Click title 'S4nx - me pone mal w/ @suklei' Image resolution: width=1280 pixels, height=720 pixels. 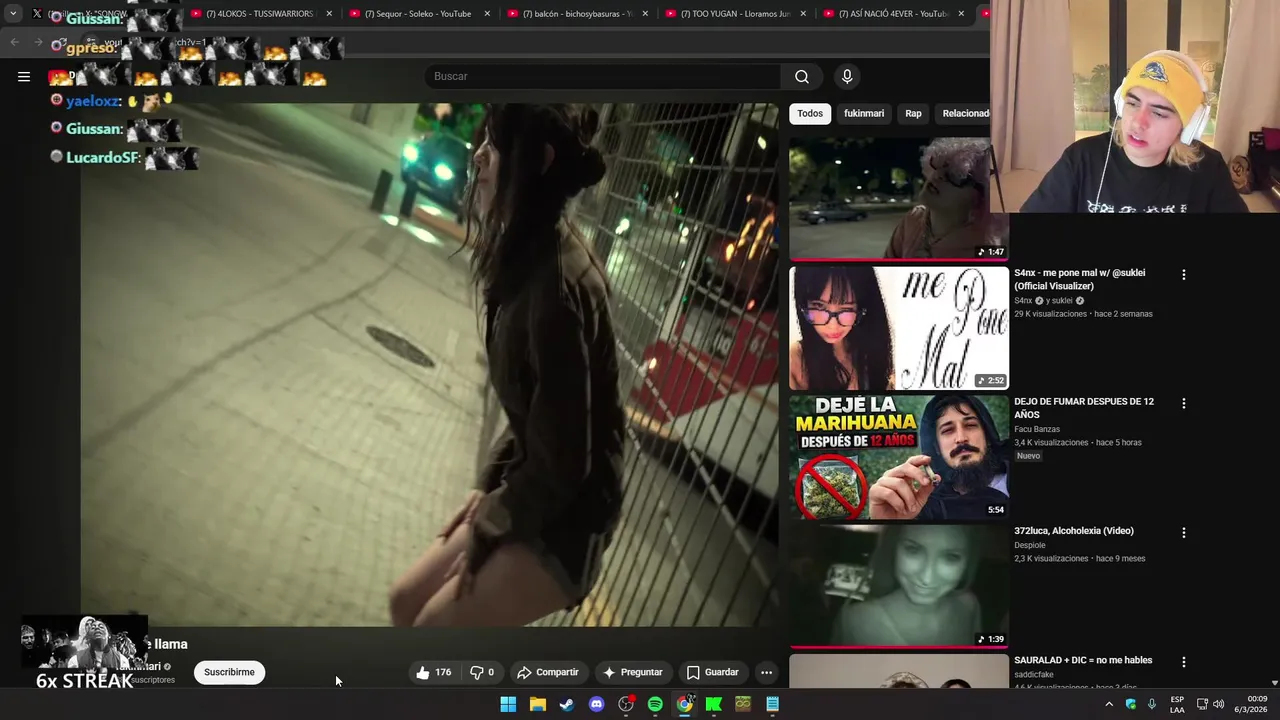click(x=1079, y=279)
